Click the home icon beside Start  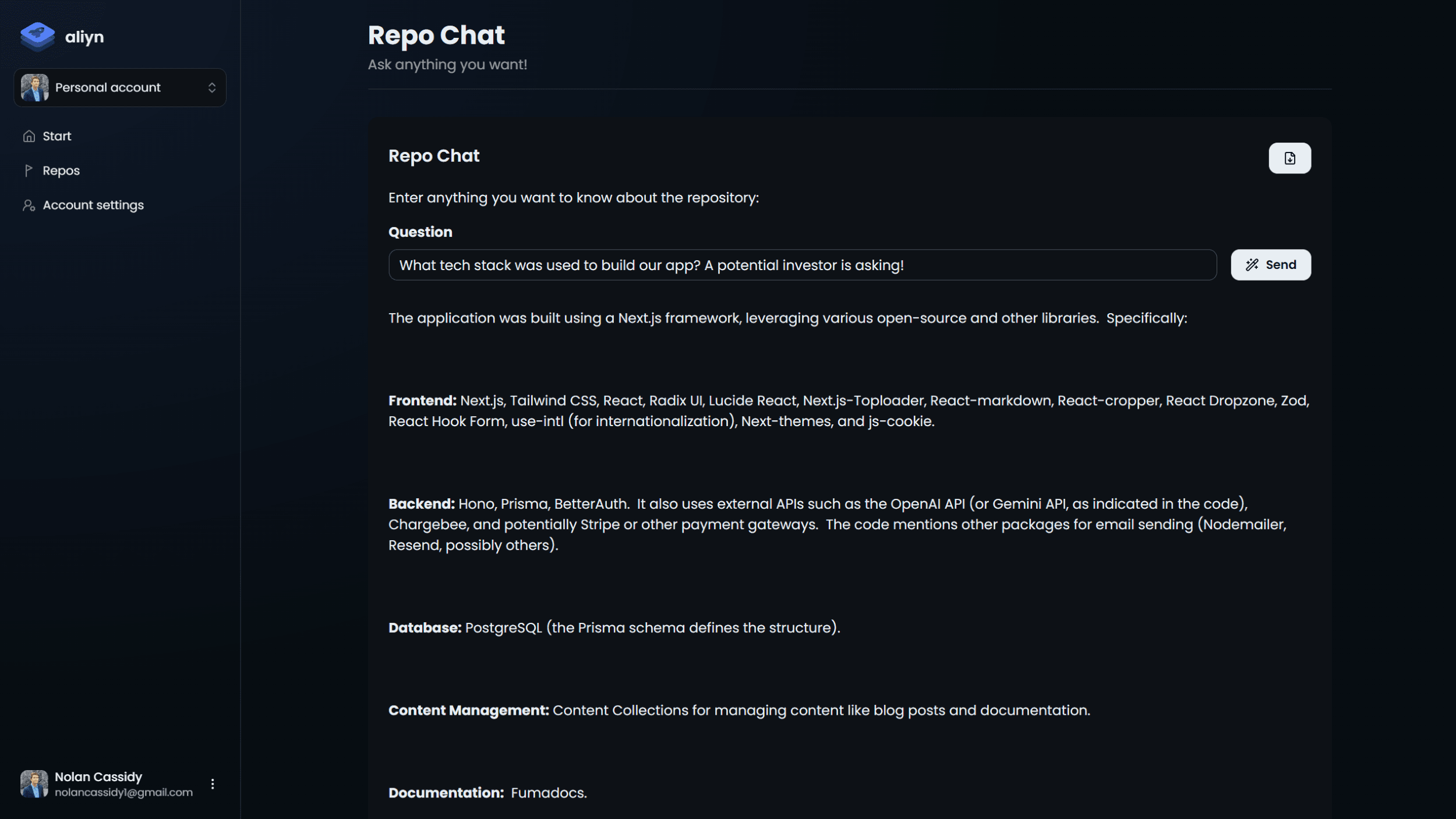pyautogui.click(x=29, y=136)
